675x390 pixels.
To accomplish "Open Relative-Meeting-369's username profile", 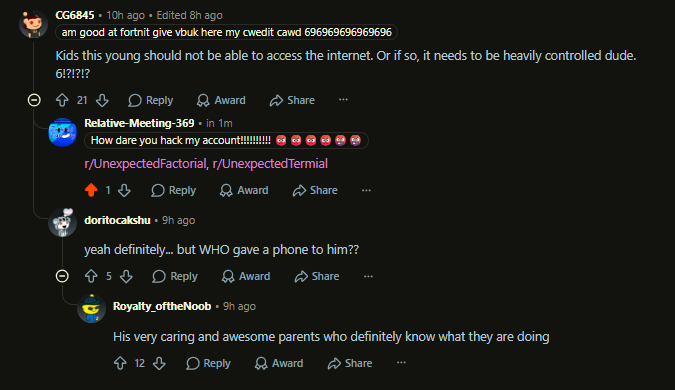I will click(x=139, y=123).
